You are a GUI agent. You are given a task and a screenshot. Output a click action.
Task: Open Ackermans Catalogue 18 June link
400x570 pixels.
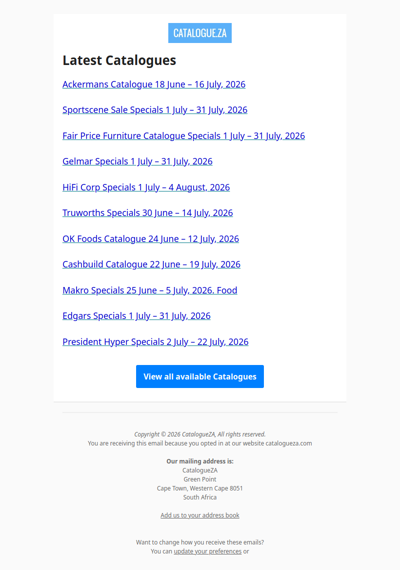(154, 84)
